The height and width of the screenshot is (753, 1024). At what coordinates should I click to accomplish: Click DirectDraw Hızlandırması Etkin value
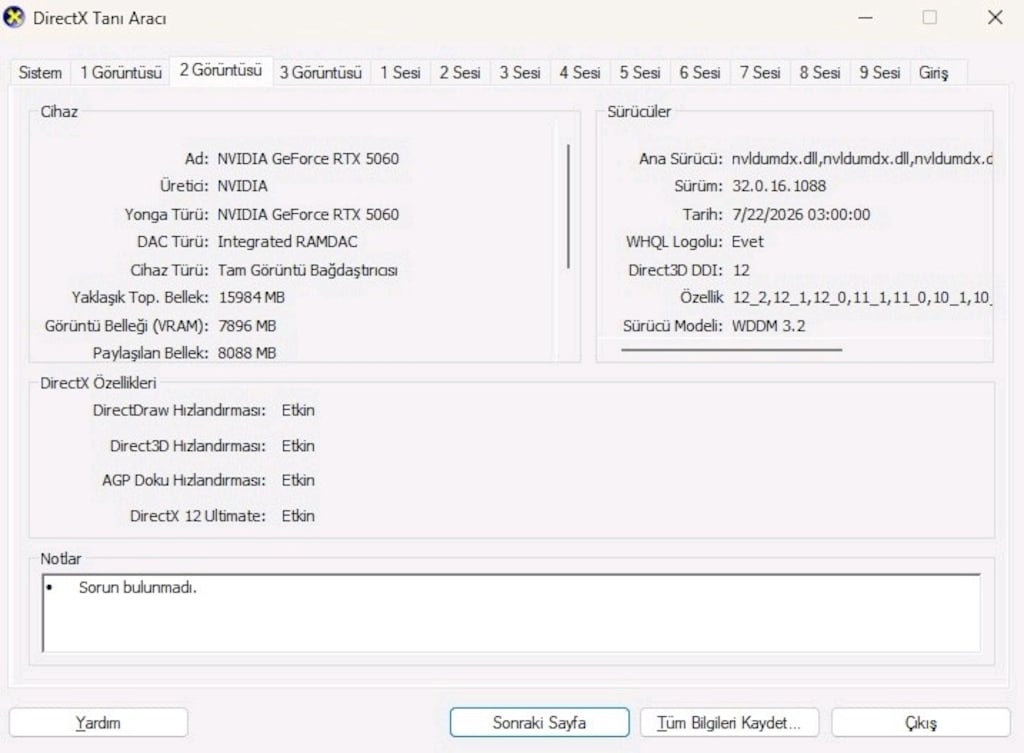click(x=298, y=410)
